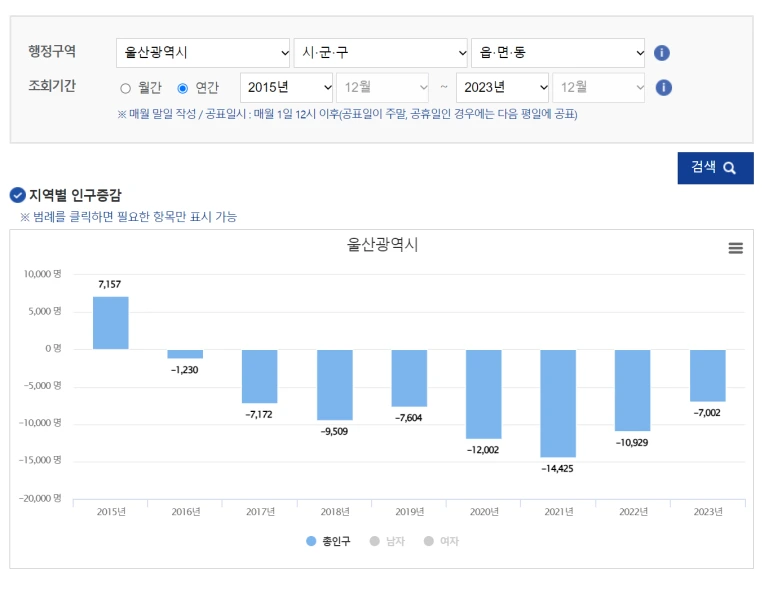The width and height of the screenshot is (773, 598).
Task: Toggle the 여자 legend series
Action: point(442,541)
